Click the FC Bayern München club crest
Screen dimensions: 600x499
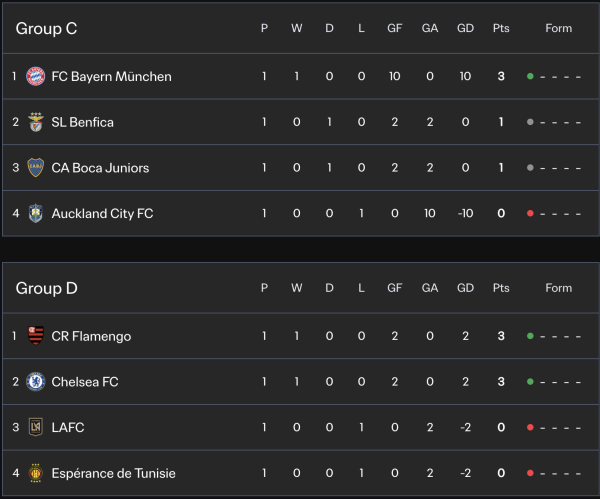[36, 76]
